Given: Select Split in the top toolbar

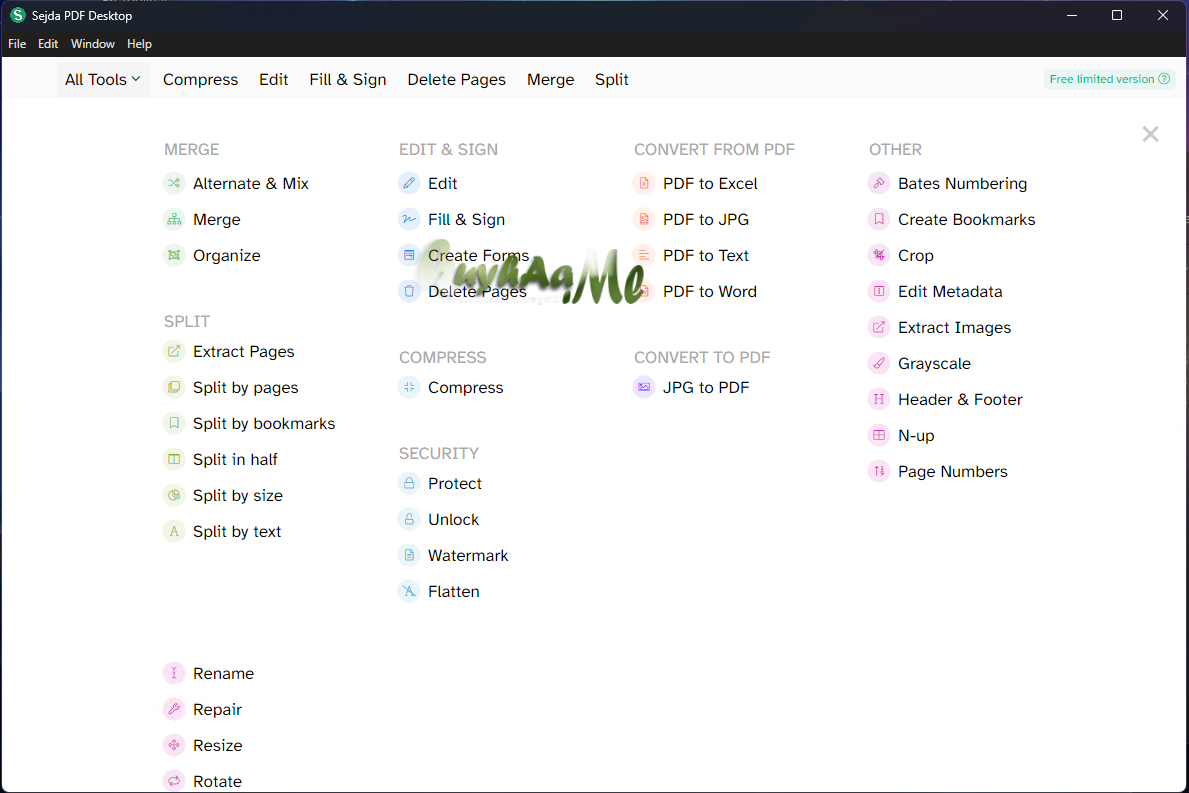Looking at the screenshot, I should [611, 80].
